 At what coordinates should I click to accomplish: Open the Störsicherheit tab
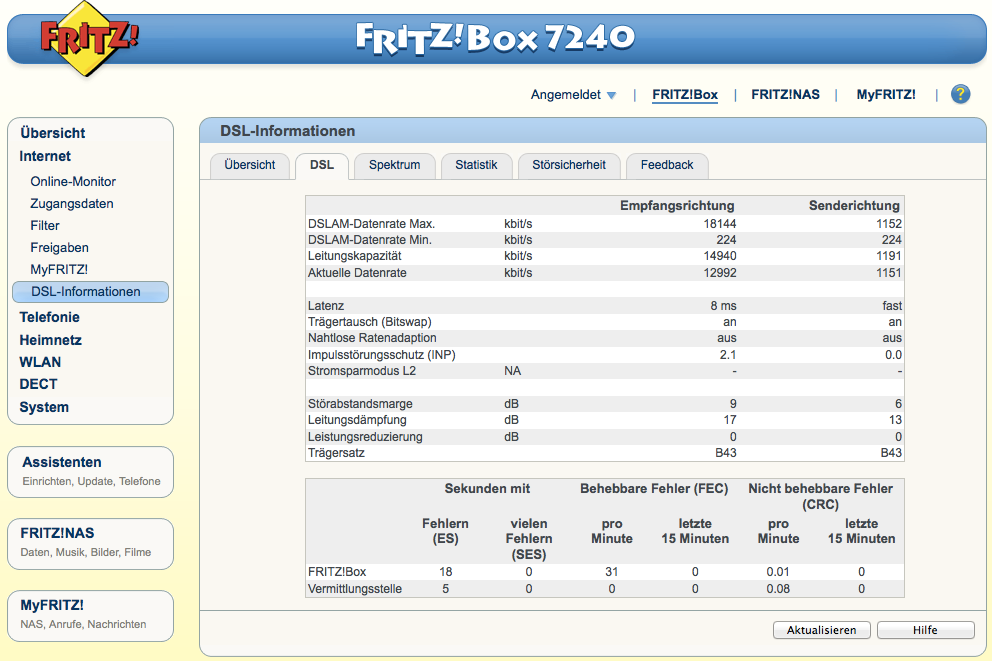point(568,165)
